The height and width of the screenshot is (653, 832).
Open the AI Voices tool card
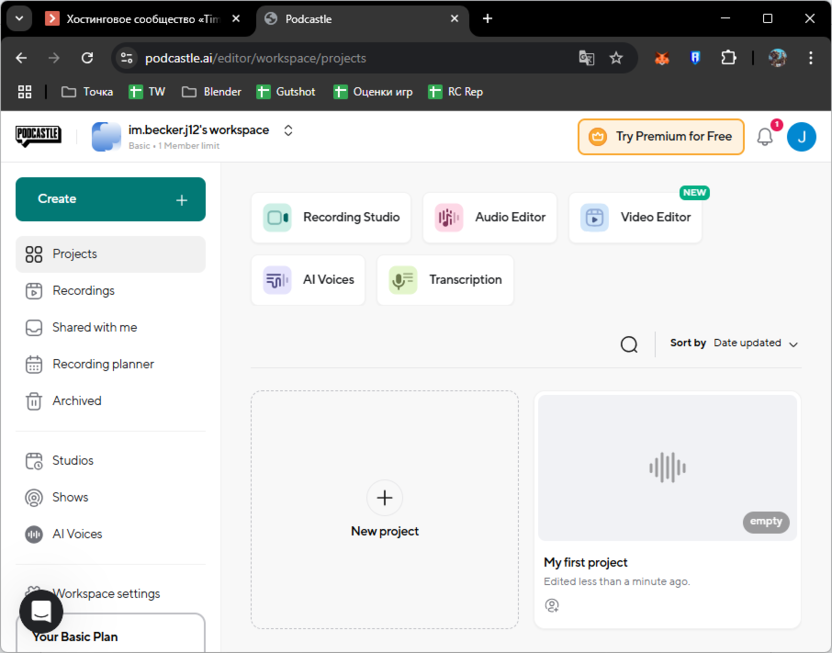click(x=309, y=280)
